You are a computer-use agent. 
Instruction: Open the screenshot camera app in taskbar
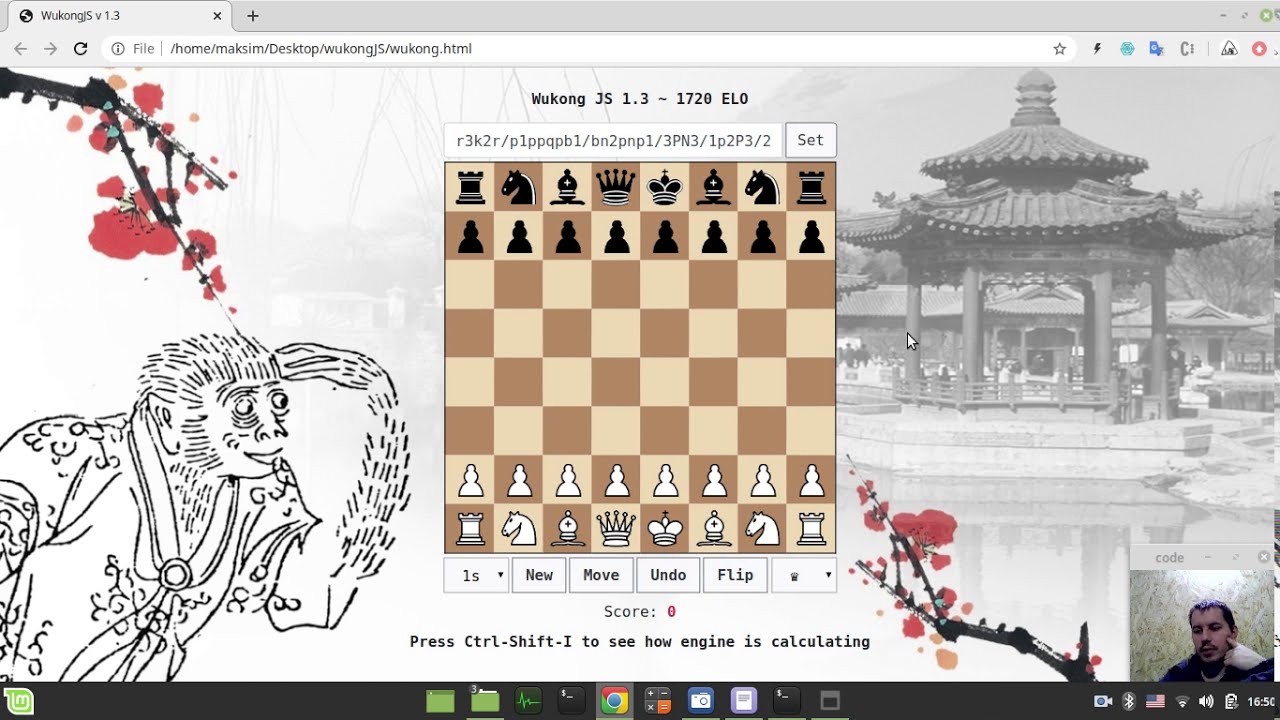click(701, 701)
